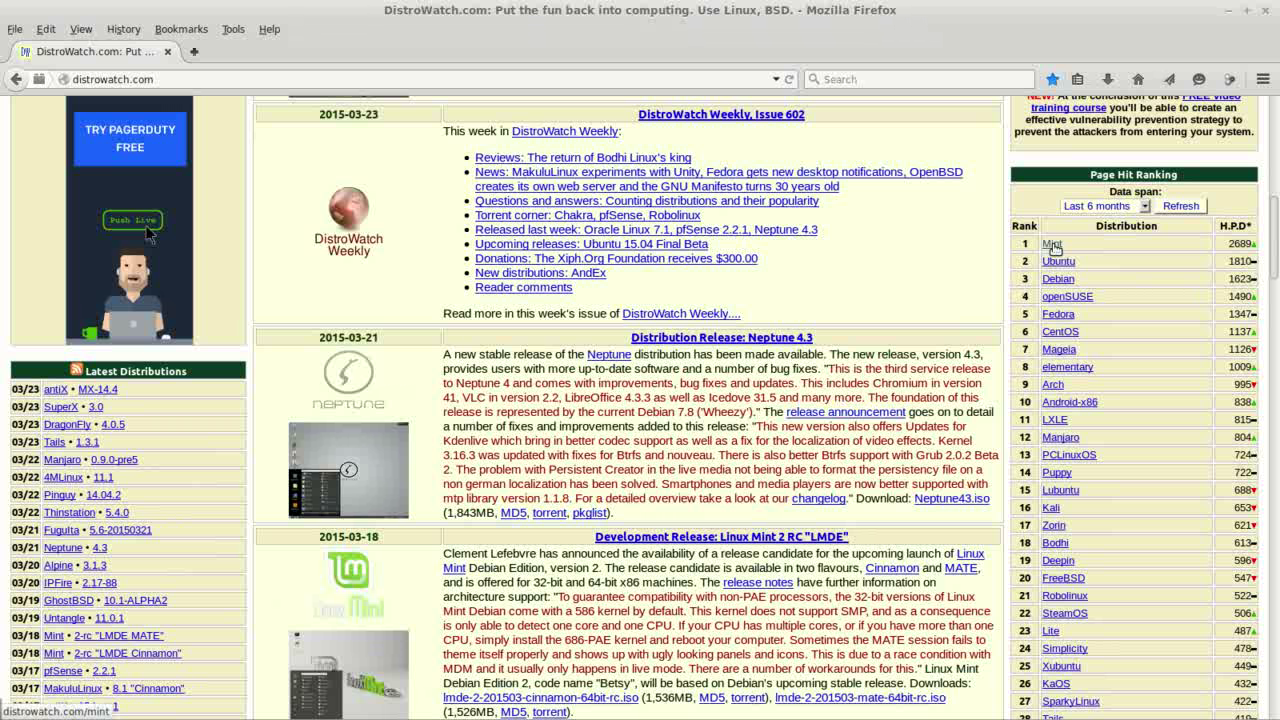
Task: Click the Ubuntu link in the ranking table
Action: tap(1058, 262)
